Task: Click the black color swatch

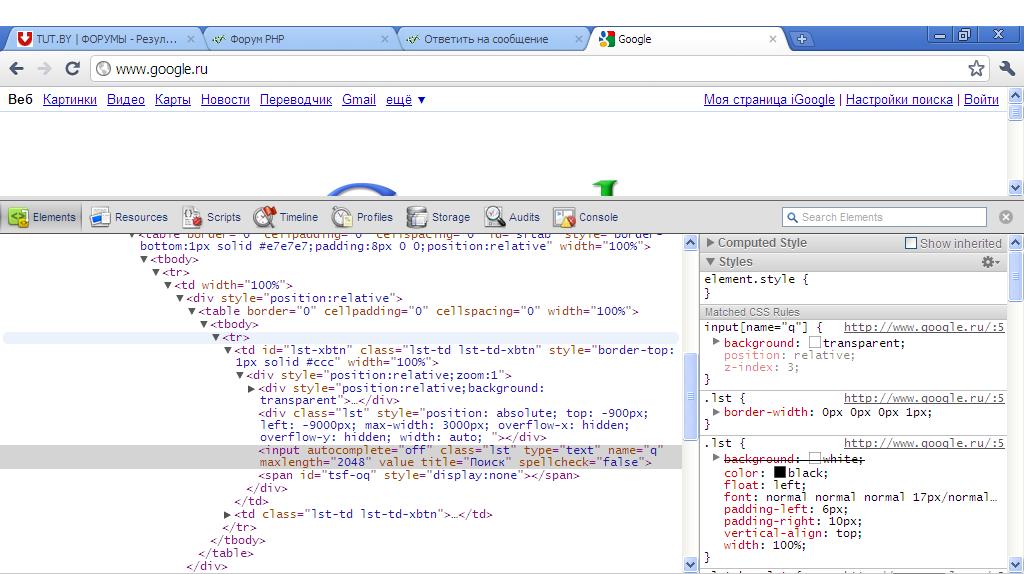Action: (780, 472)
